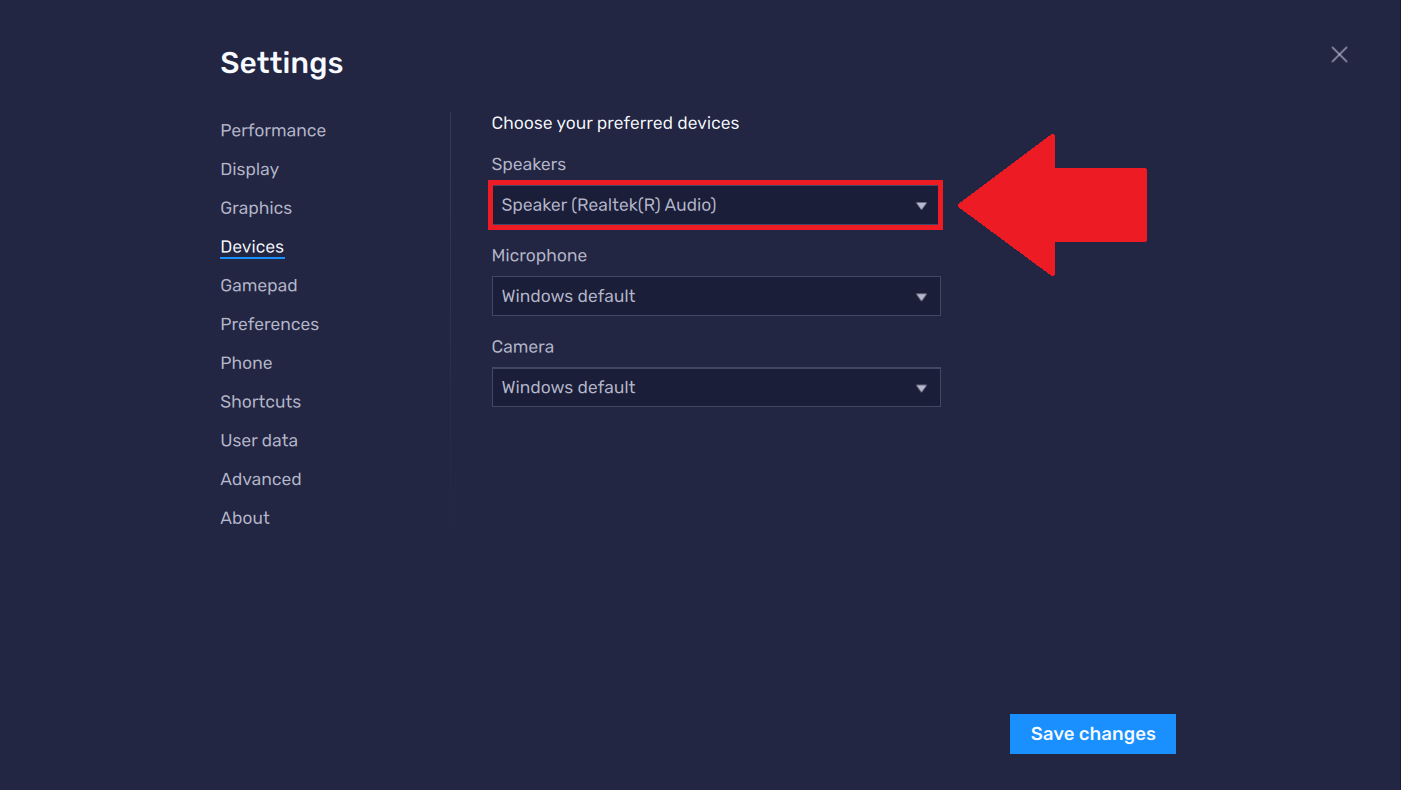The image size is (1401, 790).
Task: Select the Devices sidebar item
Action: [x=252, y=247]
